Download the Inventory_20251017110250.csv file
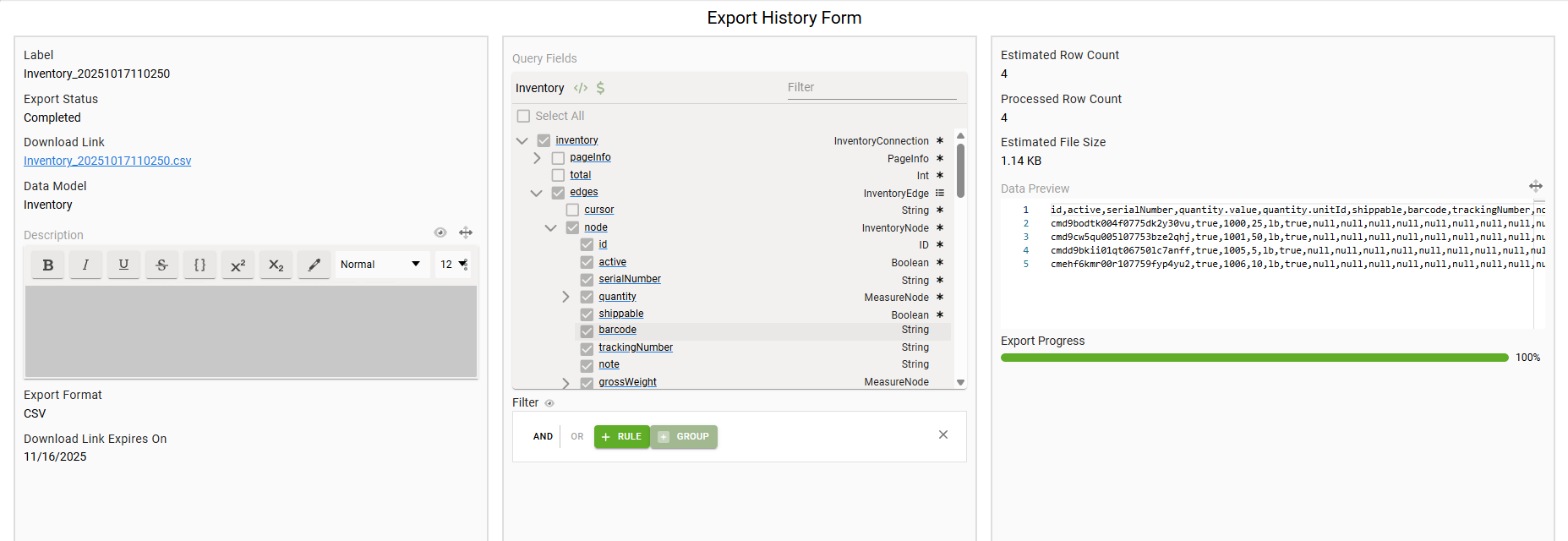 pyautogui.click(x=107, y=161)
